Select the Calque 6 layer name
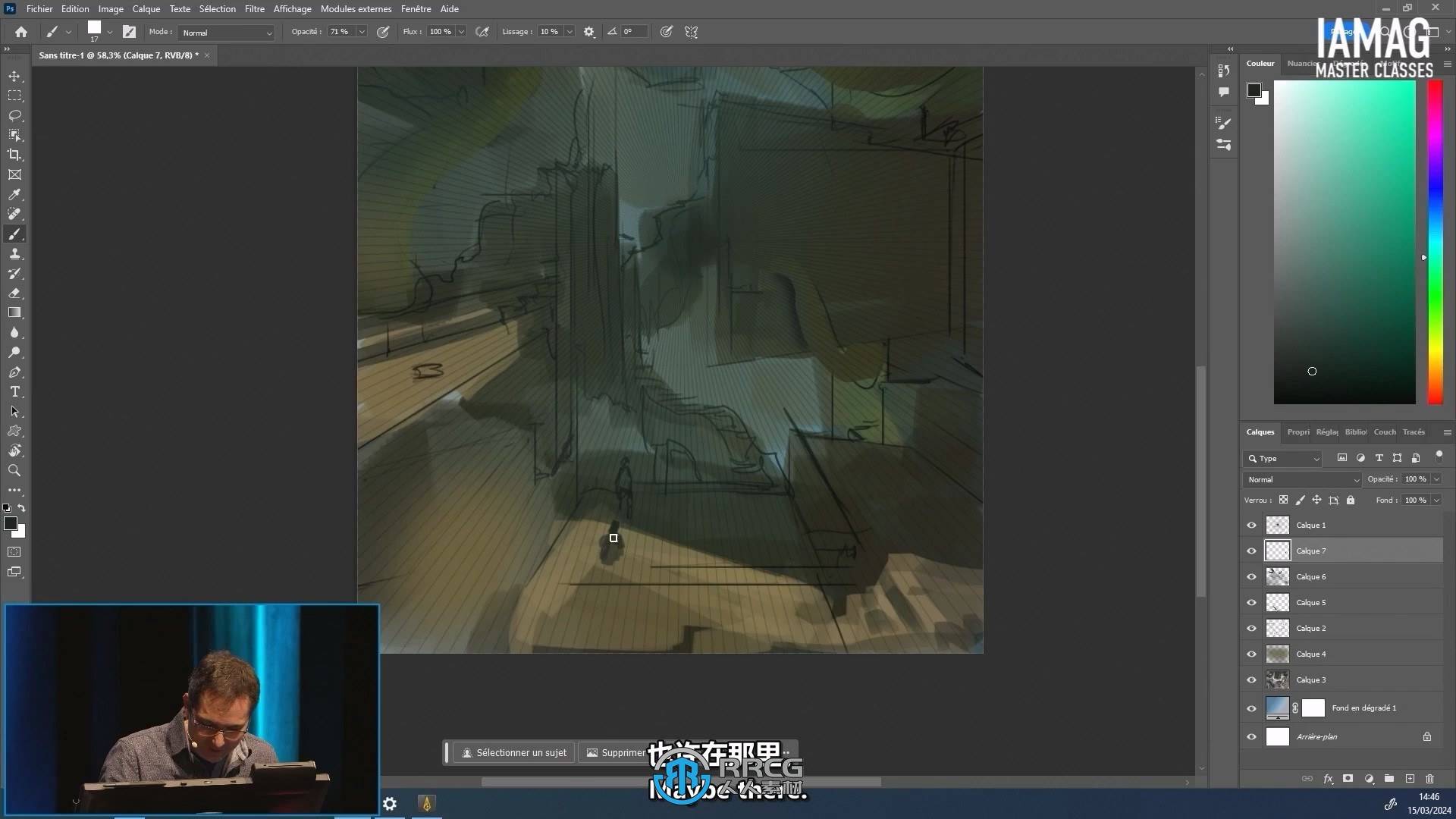The width and height of the screenshot is (1456, 819). [1311, 577]
